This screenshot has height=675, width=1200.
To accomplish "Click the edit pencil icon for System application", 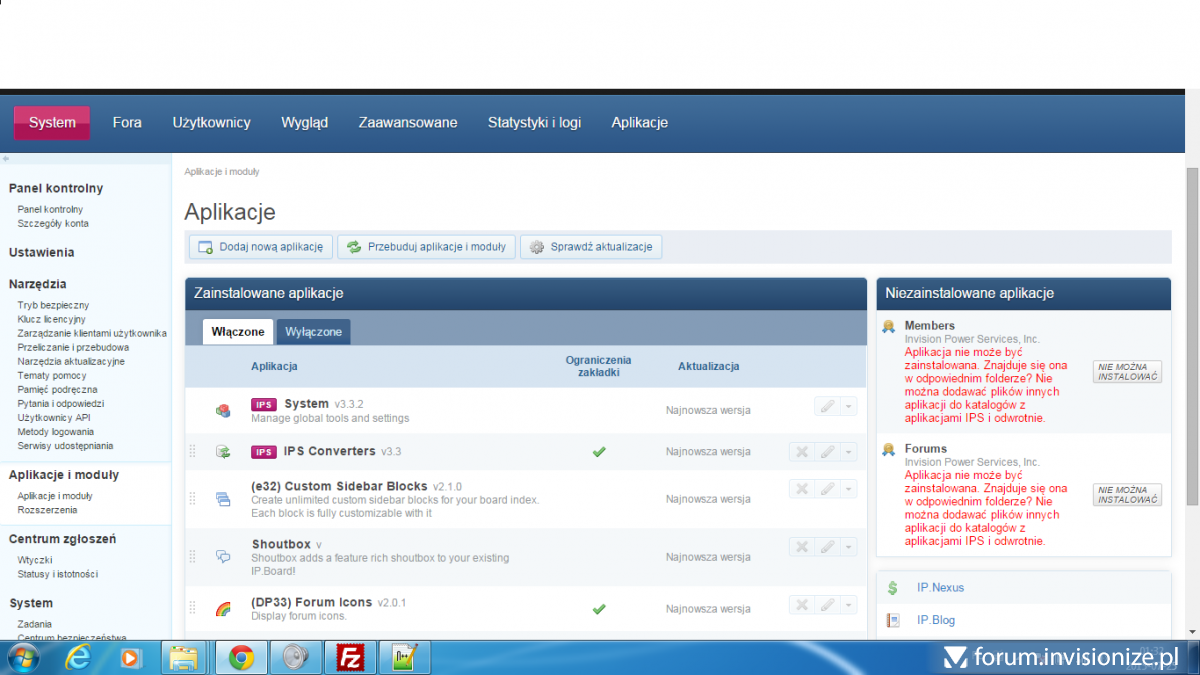I will pos(826,406).
